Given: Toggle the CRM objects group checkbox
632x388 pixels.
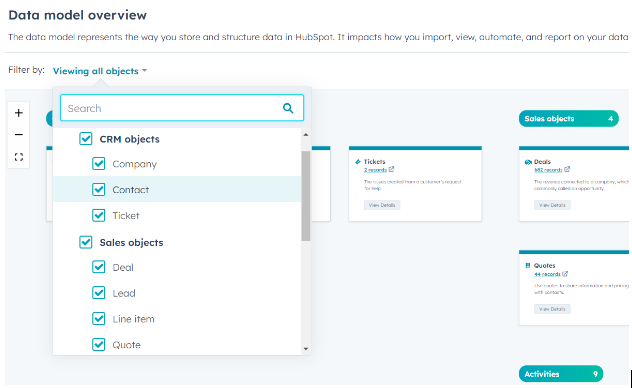Looking at the screenshot, I should point(85,139).
